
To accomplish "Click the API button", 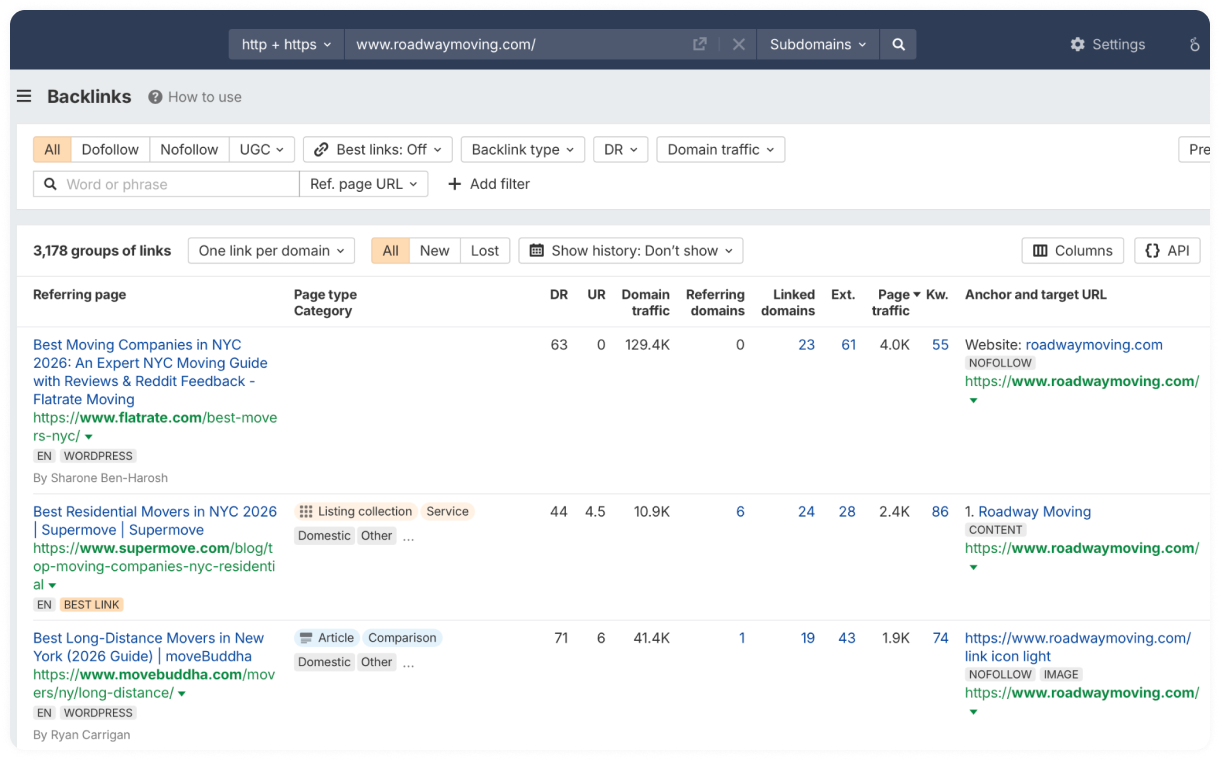I will coord(1167,250).
